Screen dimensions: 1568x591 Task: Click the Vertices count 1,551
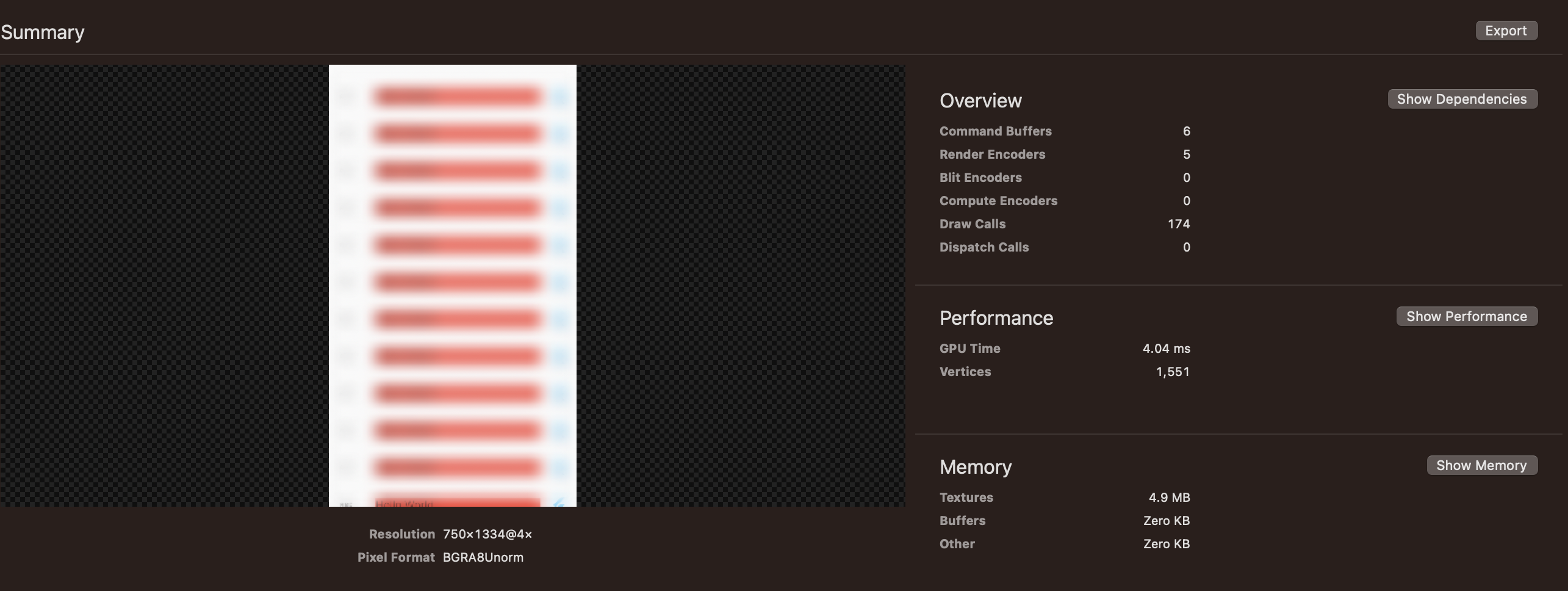coord(1172,371)
